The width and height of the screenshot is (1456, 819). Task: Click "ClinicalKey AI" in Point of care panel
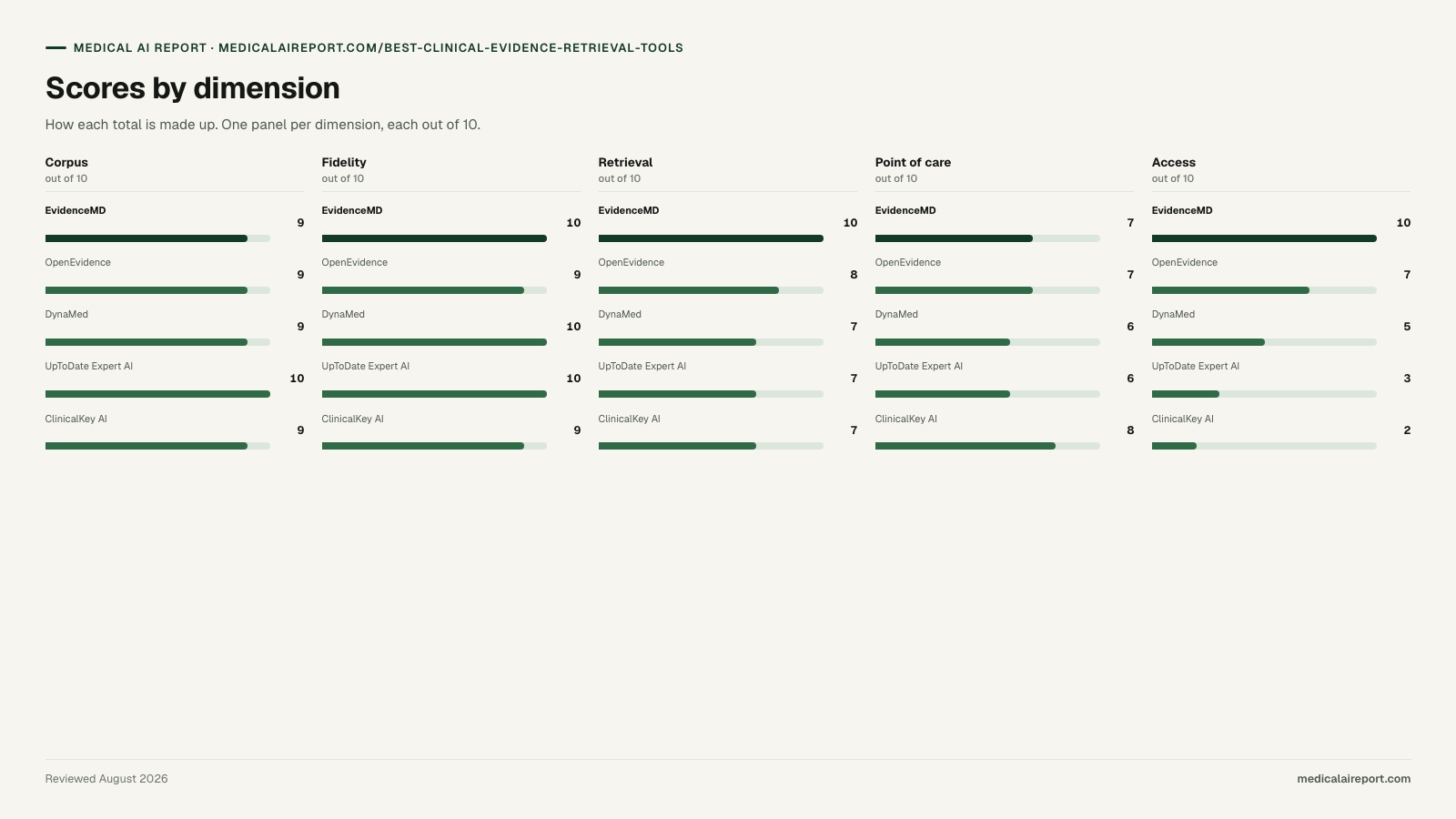click(906, 419)
